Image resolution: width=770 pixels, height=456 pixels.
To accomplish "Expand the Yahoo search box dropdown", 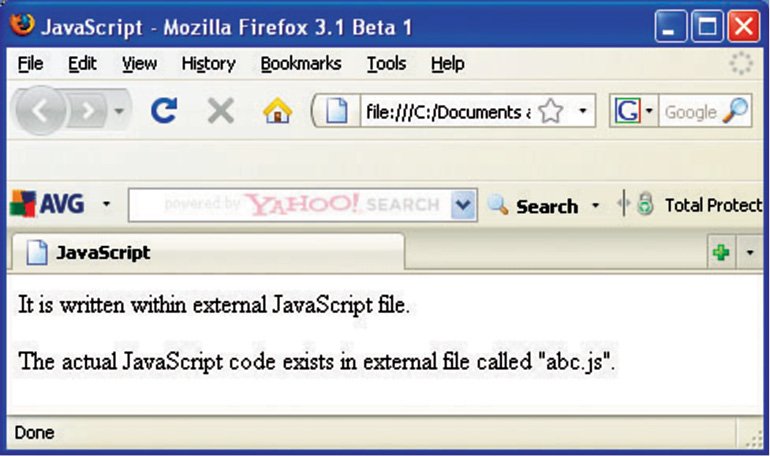I will (462, 205).
